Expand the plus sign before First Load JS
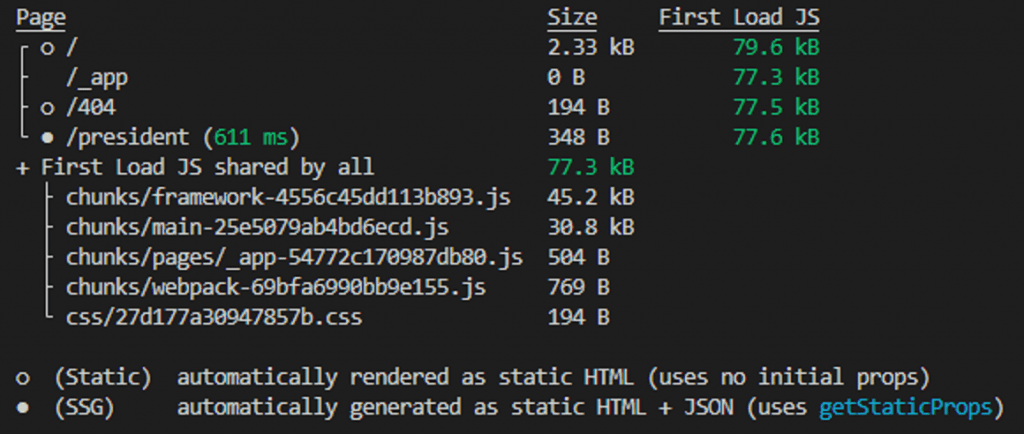Image resolution: width=1024 pixels, height=434 pixels. [x=22, y=168]
